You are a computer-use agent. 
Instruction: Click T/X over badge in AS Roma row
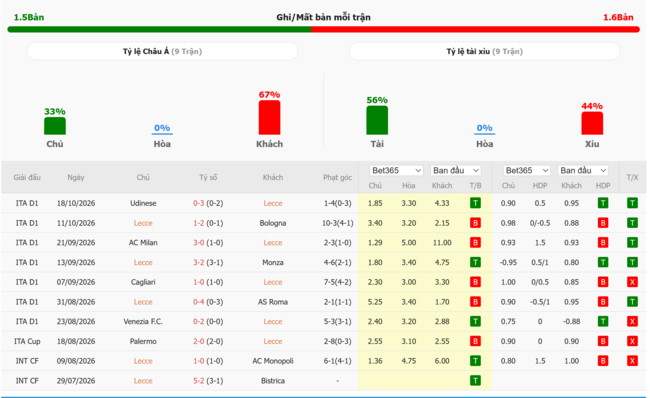632,302
